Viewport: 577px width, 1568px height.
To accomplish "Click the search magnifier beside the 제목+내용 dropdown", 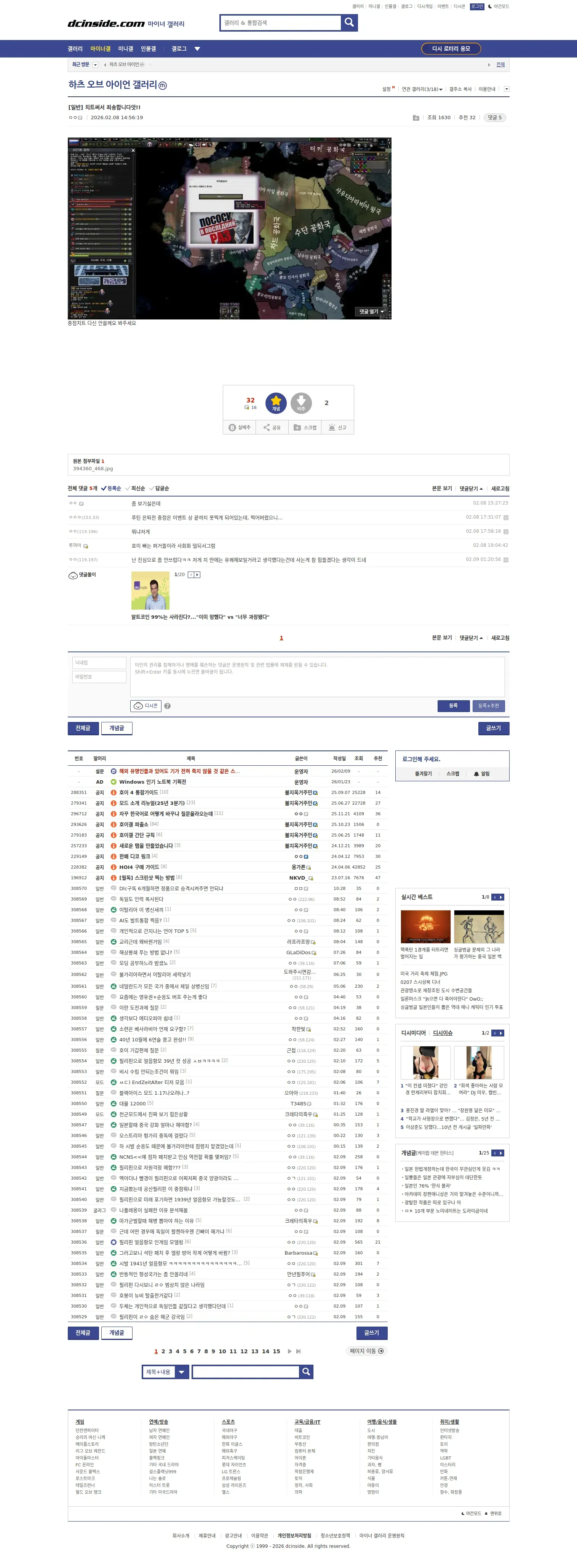I will tap(307, 1372).
